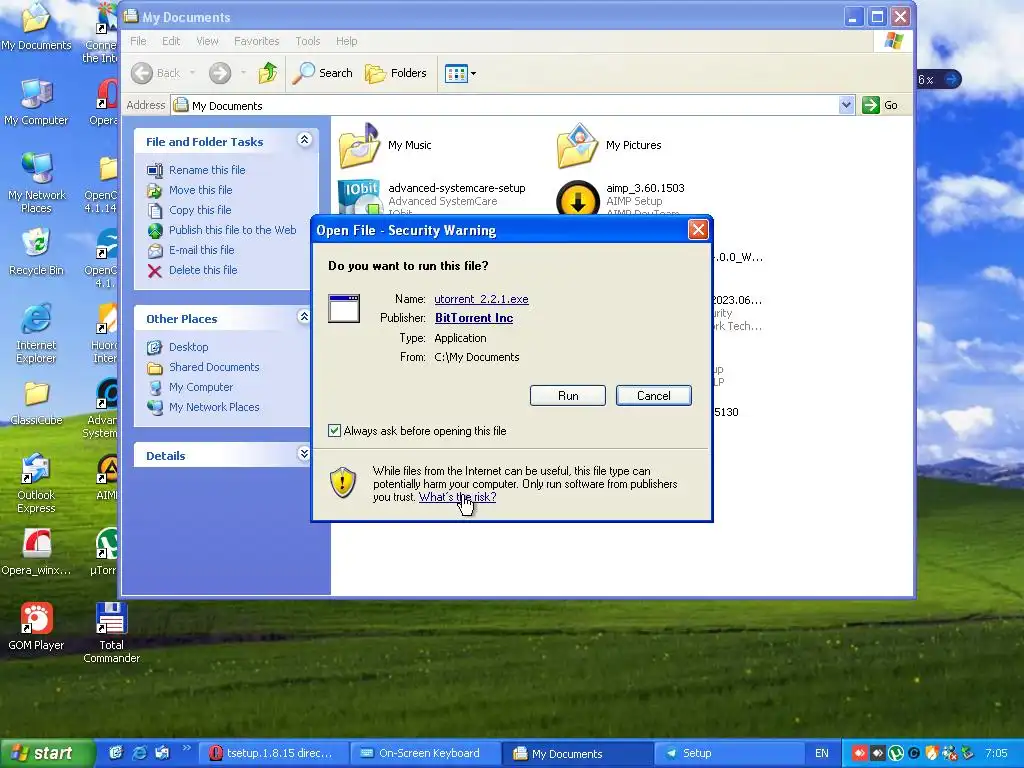Click the Run button in the security warning

pyautogui.click(x=568, y=396)
